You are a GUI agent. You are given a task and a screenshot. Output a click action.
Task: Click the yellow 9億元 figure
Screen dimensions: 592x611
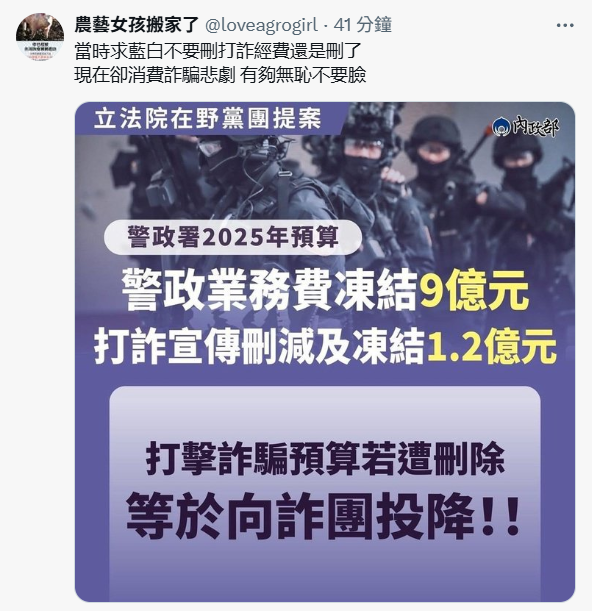pyautogui.click(x=474, y=290)
